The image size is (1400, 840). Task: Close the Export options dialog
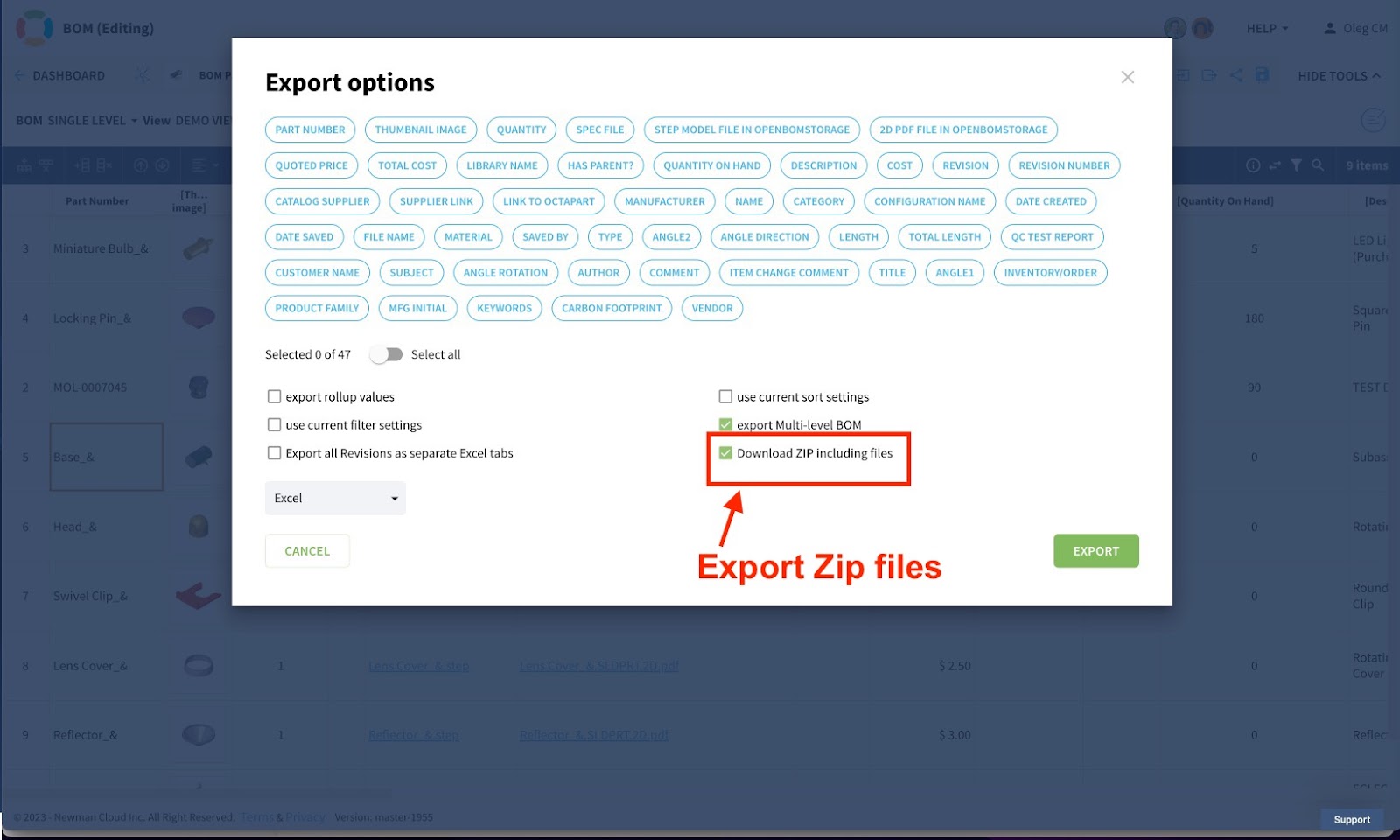1128,77
